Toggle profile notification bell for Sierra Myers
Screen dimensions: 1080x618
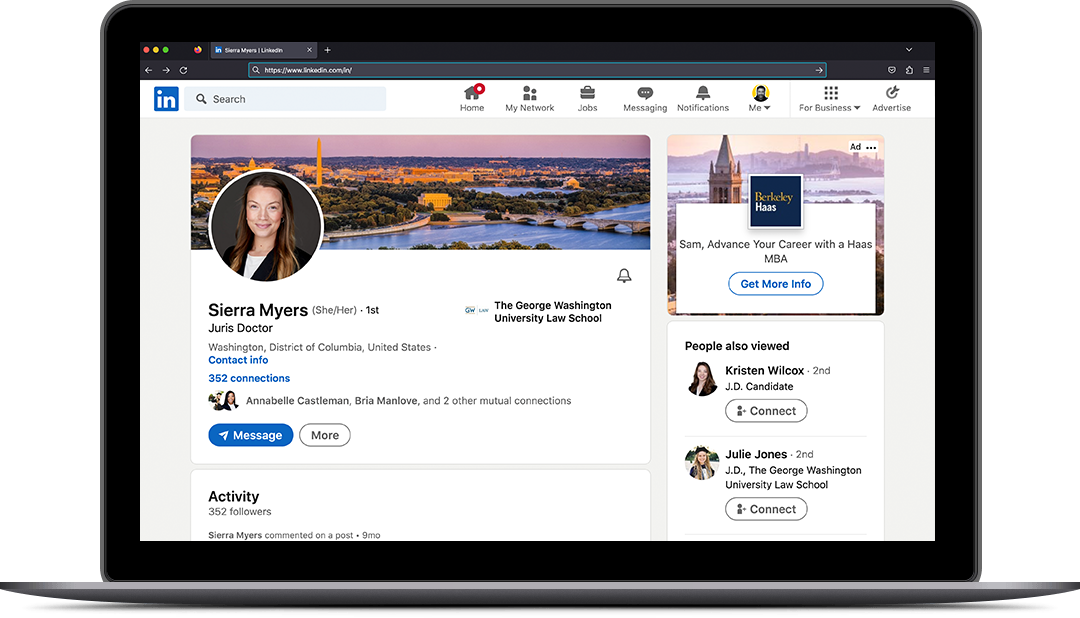pyautogui.click(x=624, y=276)
